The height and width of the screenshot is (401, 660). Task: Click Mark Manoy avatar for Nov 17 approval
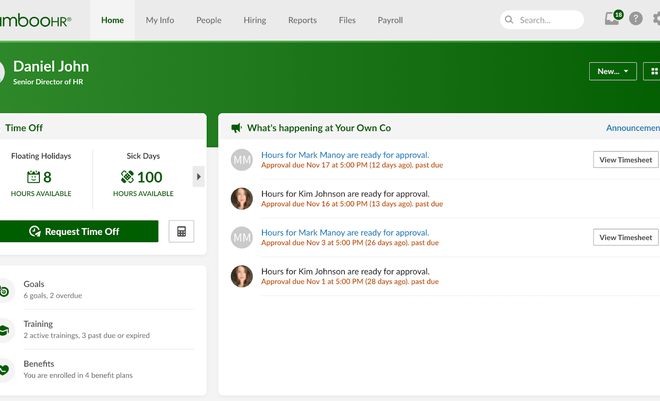(242, 160)
